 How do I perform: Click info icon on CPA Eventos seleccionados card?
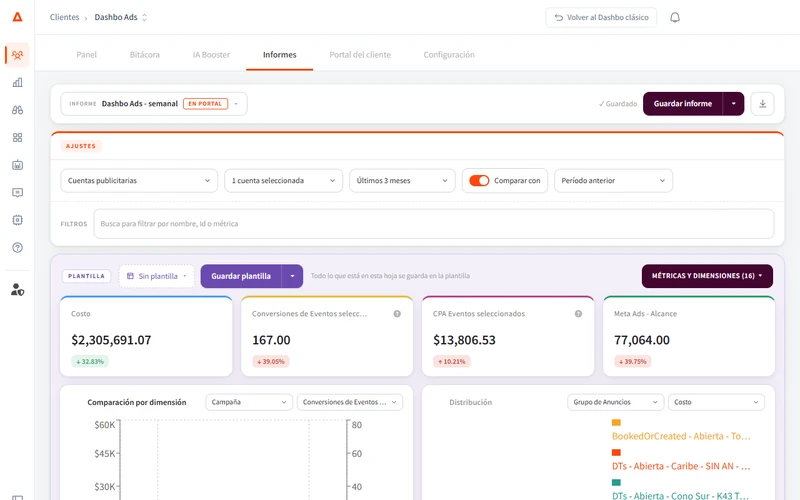tap(578, 314)
